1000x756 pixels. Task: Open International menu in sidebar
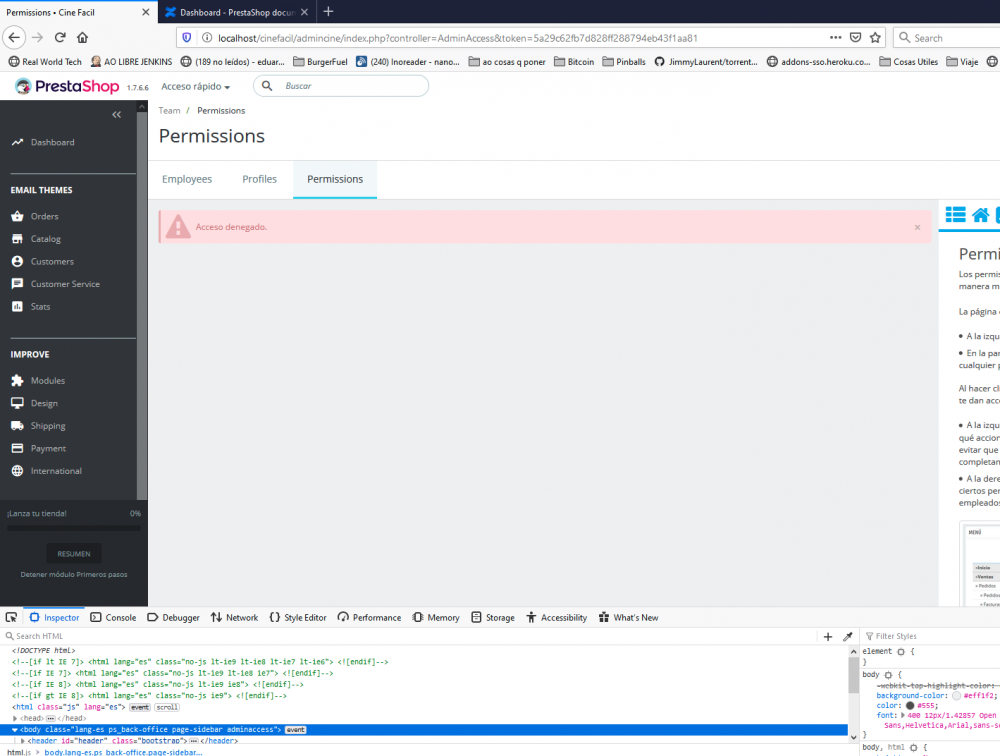(56, 471)
